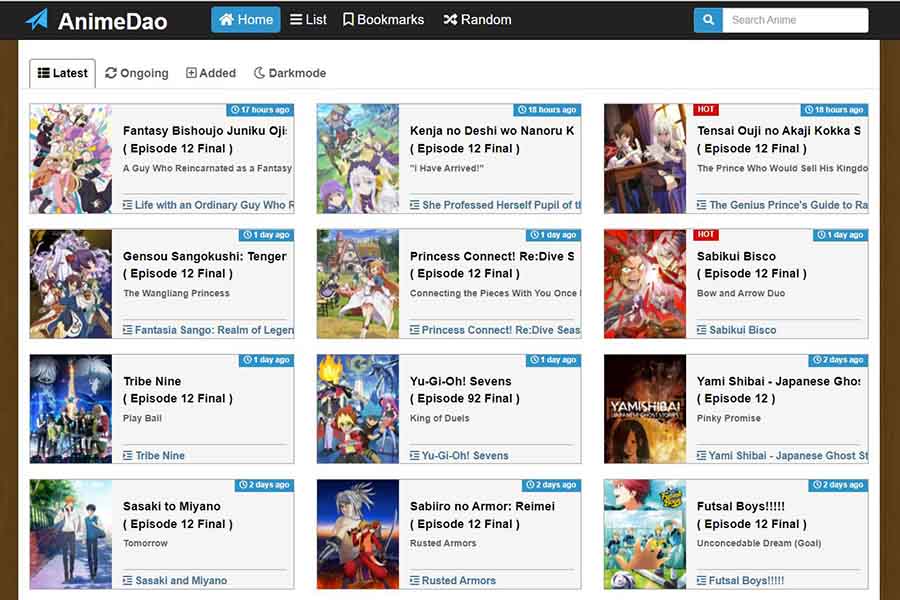The image size is (900, 600).
Task: Click the list icon beside Yu-Gi-Oh! Sevens link
Action: pyautogui.click(x=414, y=455)
